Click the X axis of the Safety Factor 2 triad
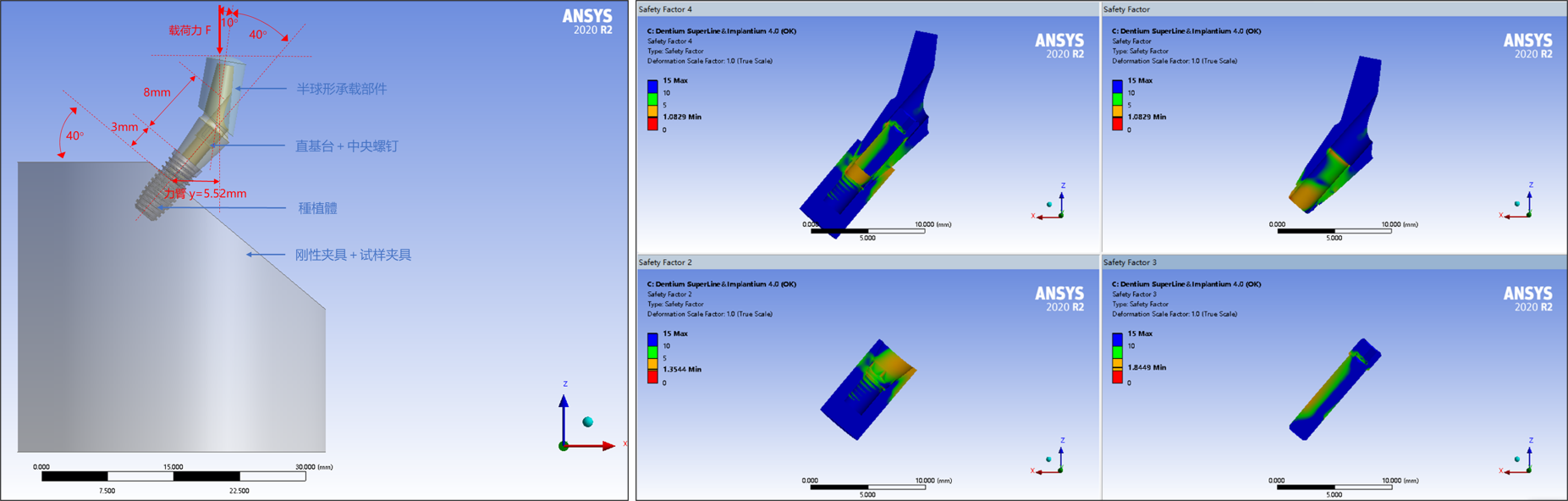This screenshot has height=501, width=1568. point(1048,471)
